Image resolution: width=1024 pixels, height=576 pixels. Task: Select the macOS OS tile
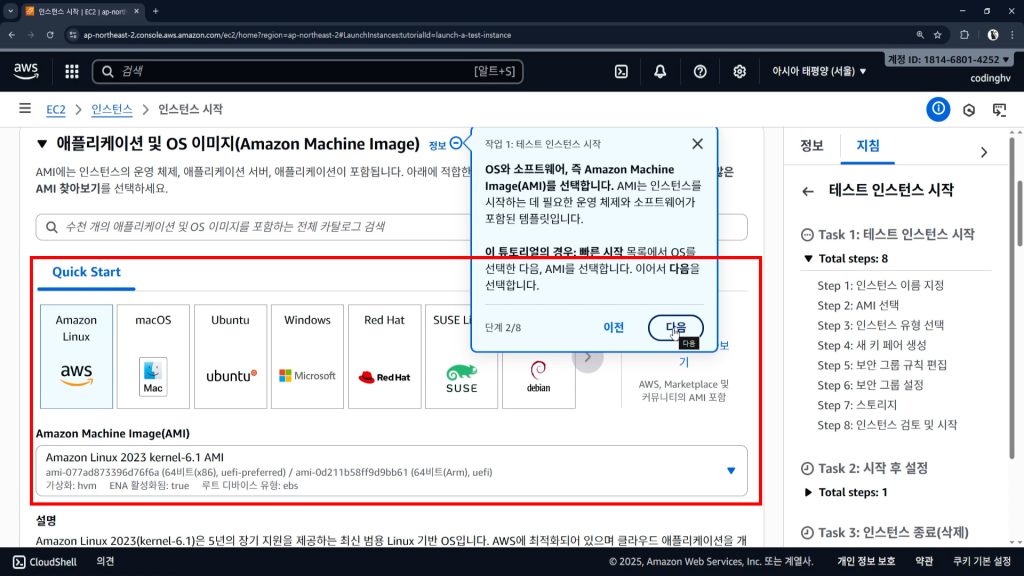click(x=153, y=357)
